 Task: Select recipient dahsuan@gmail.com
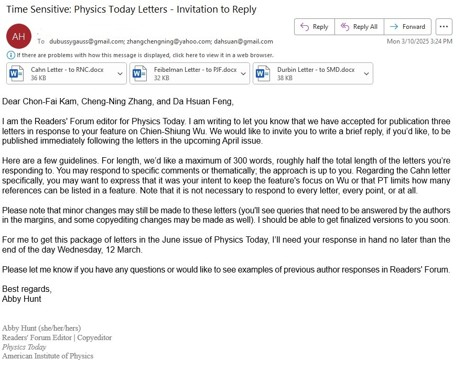pos(243,41)
